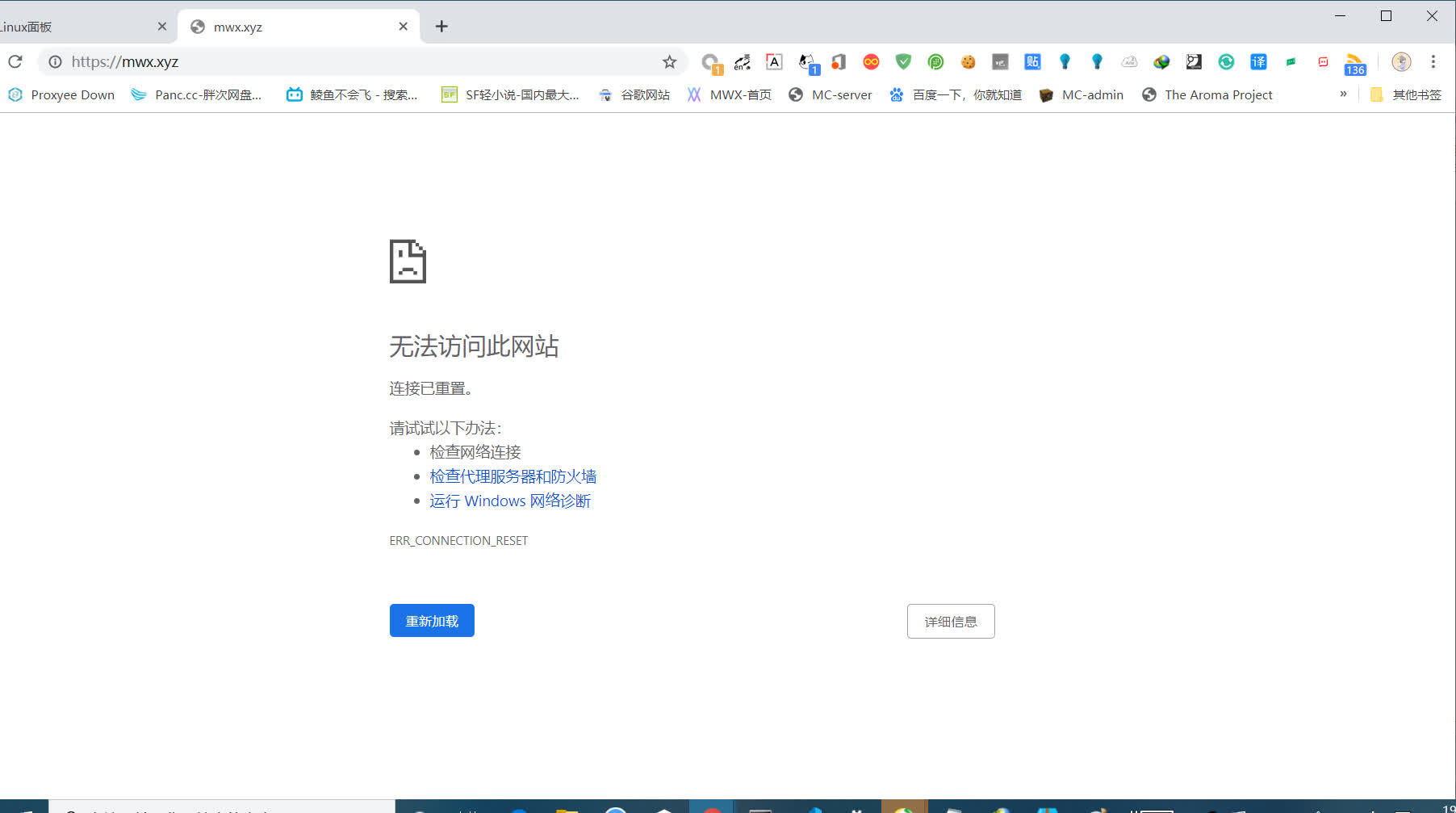Open a new tab with plus button
Image resolution: width=1456 pixels, height=813 pixels.
[x=441, y=27]
